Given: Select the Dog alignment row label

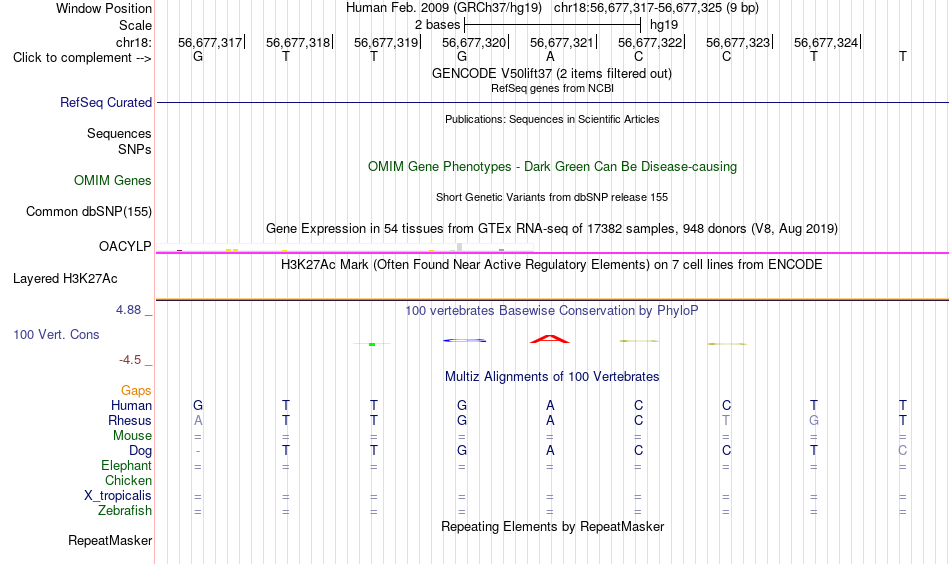Looking at the screenshot, I should (141, 451).
